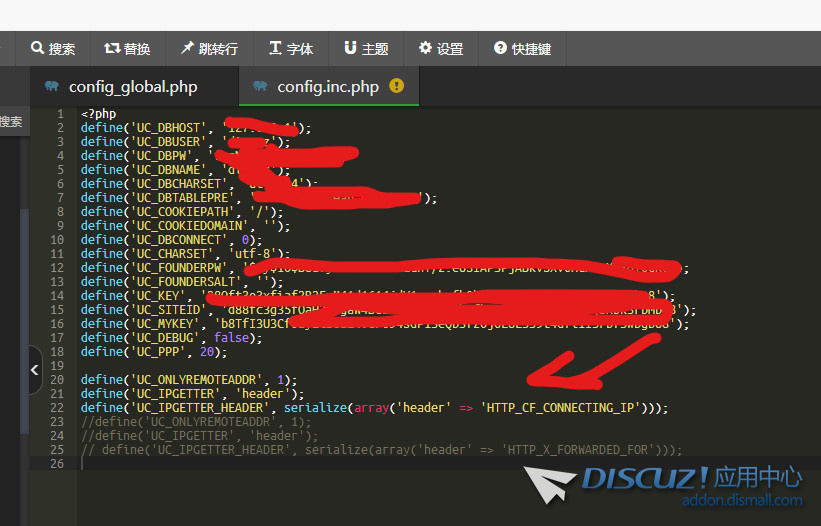Screen dimensions: 821x526
Task: Place cursor on empty line 26
Action: pyautogui.click(x=300, y=464)
